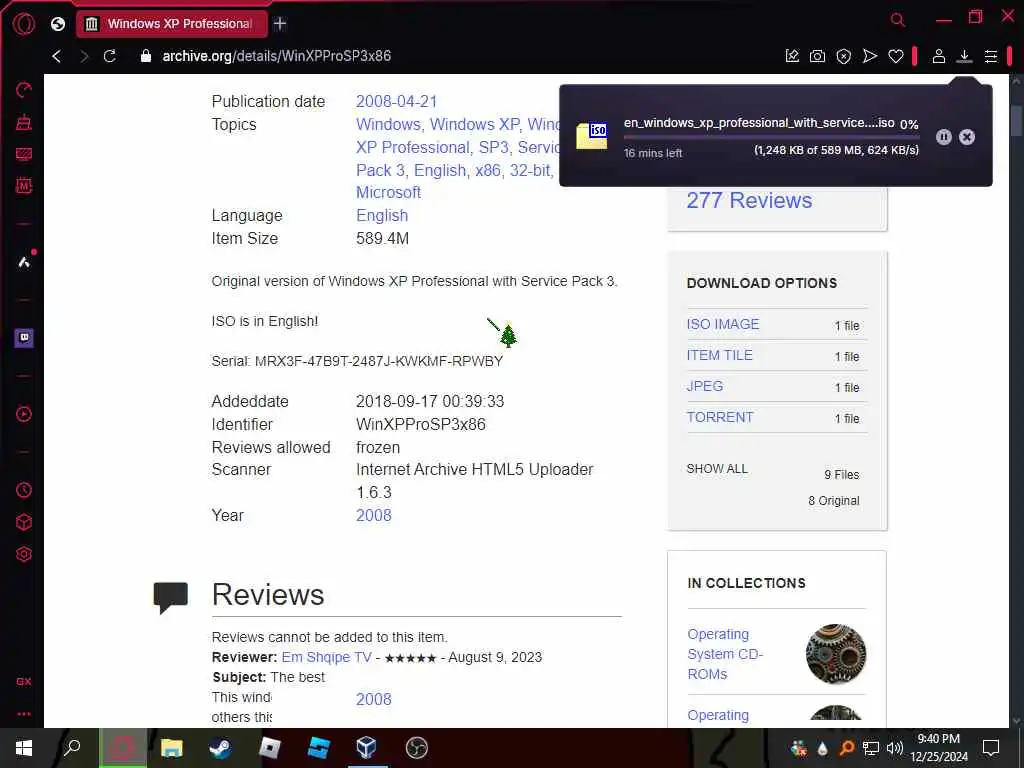1024x768 pixels.
Task: Open GX Corner in sidebar
Action: (24, 682)
